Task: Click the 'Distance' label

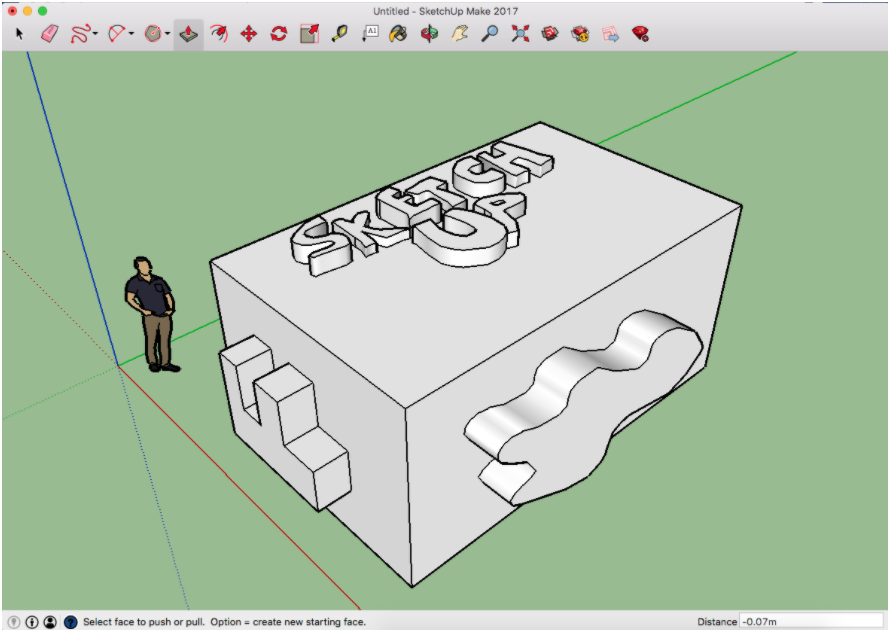Action: pos(717,622)
